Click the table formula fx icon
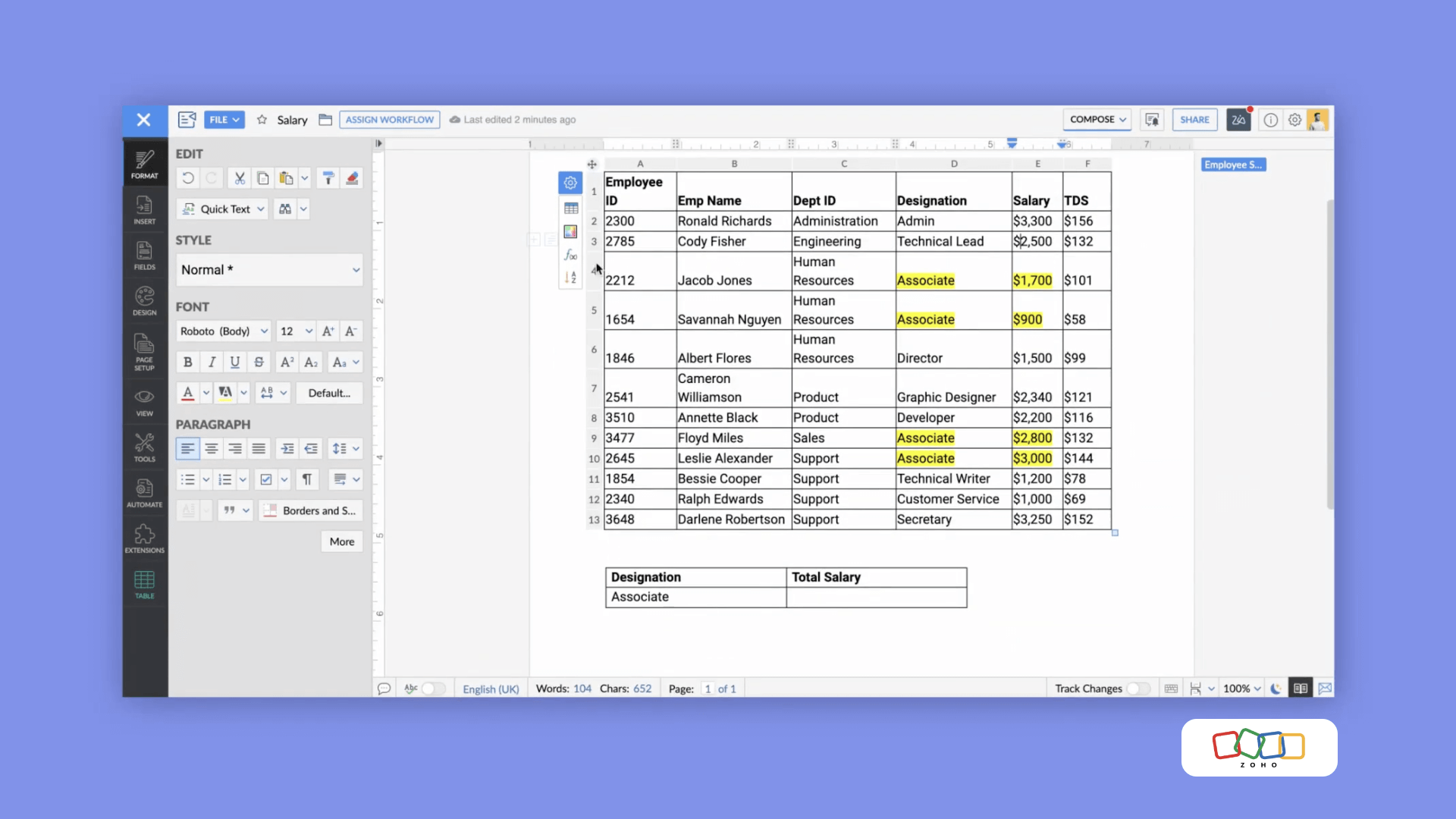1456x819 pixels. pyautogui.click(x=570, y=255)
